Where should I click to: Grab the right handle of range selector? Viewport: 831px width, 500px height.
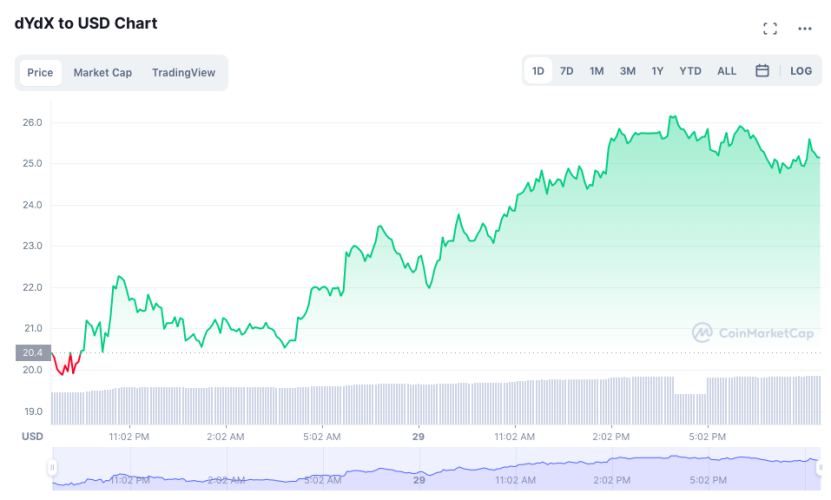click(x=820, y=468)
